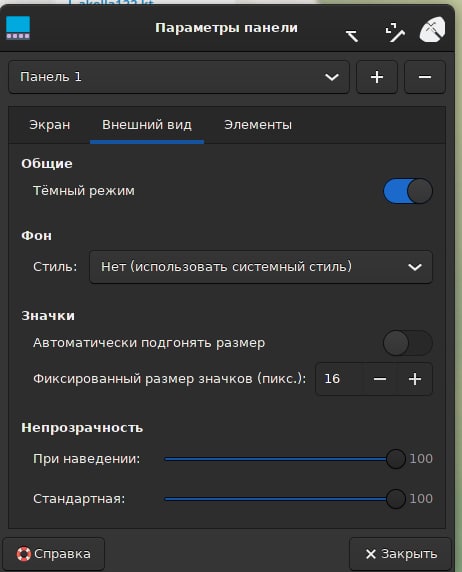Switch to the Экран tab

point(50,125)
